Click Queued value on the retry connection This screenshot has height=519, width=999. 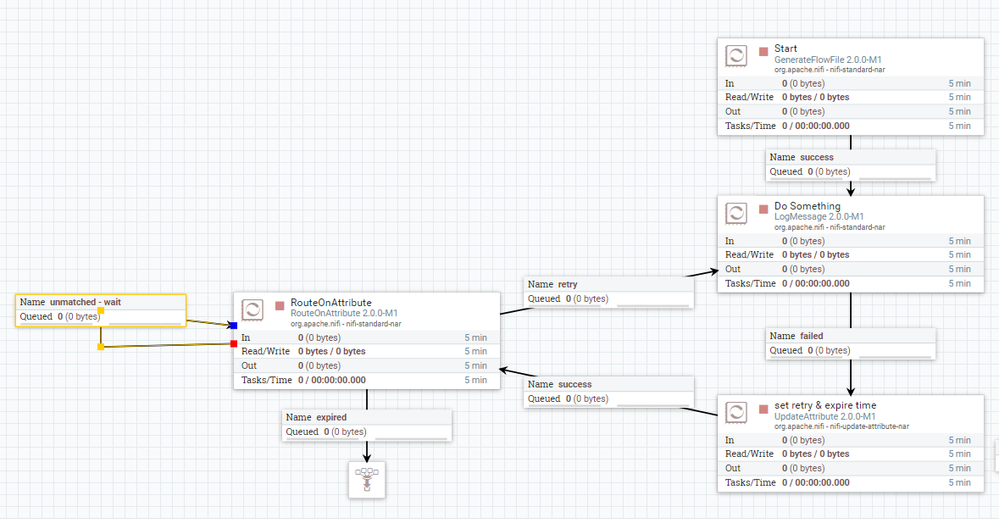[x=587, y=299]
